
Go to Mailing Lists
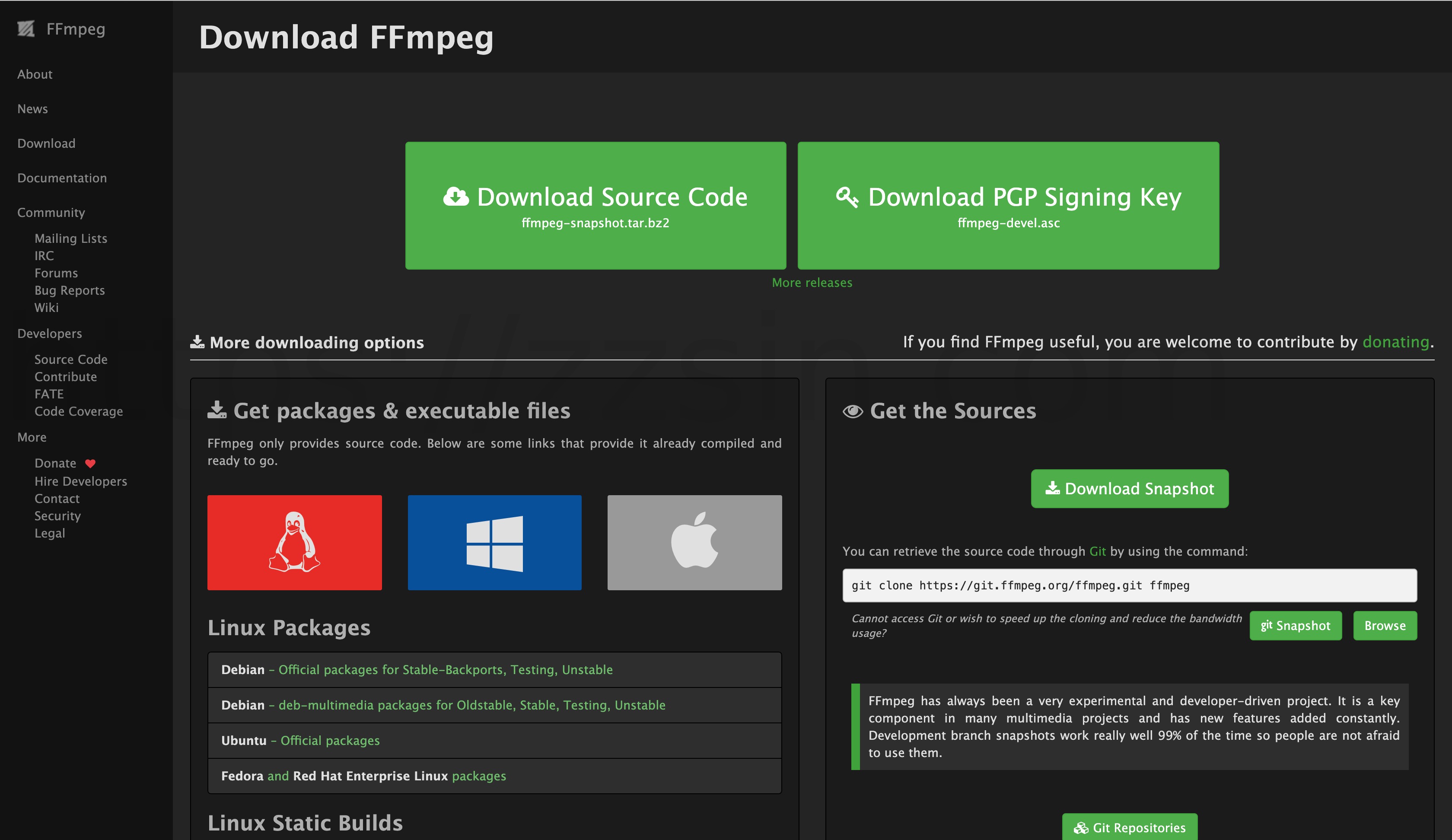coord(71,239)
